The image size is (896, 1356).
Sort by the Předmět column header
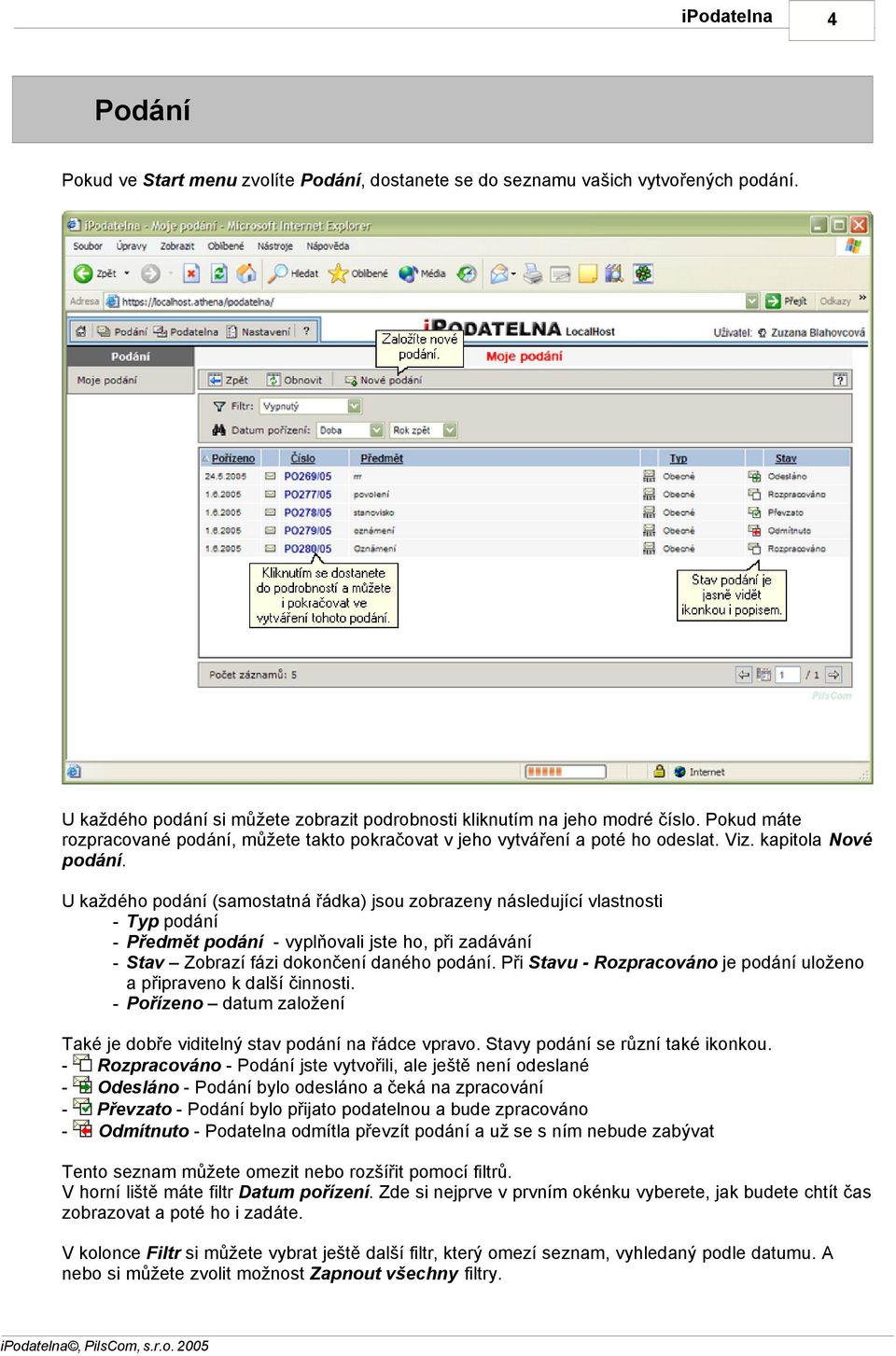point(382,458)
